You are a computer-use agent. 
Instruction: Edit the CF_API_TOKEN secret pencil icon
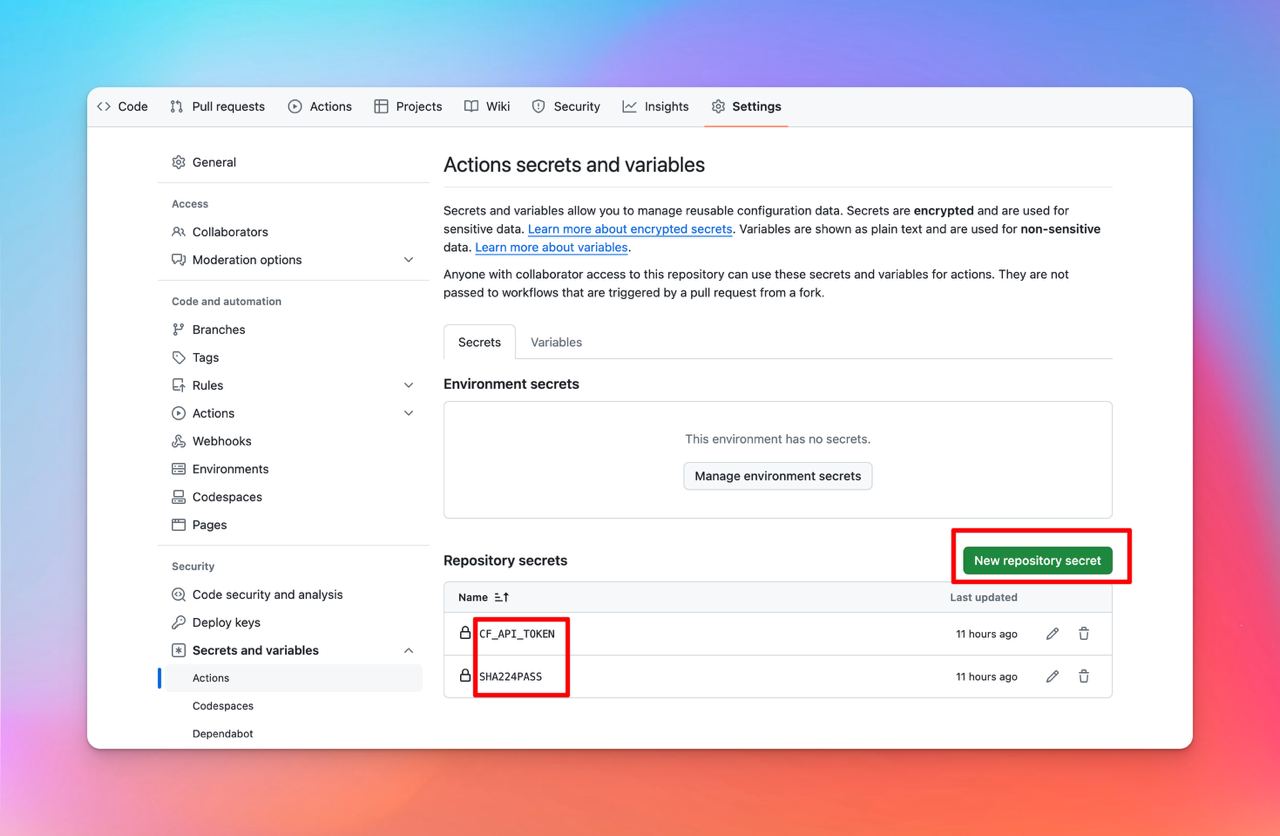click(x=1052, y=634)
